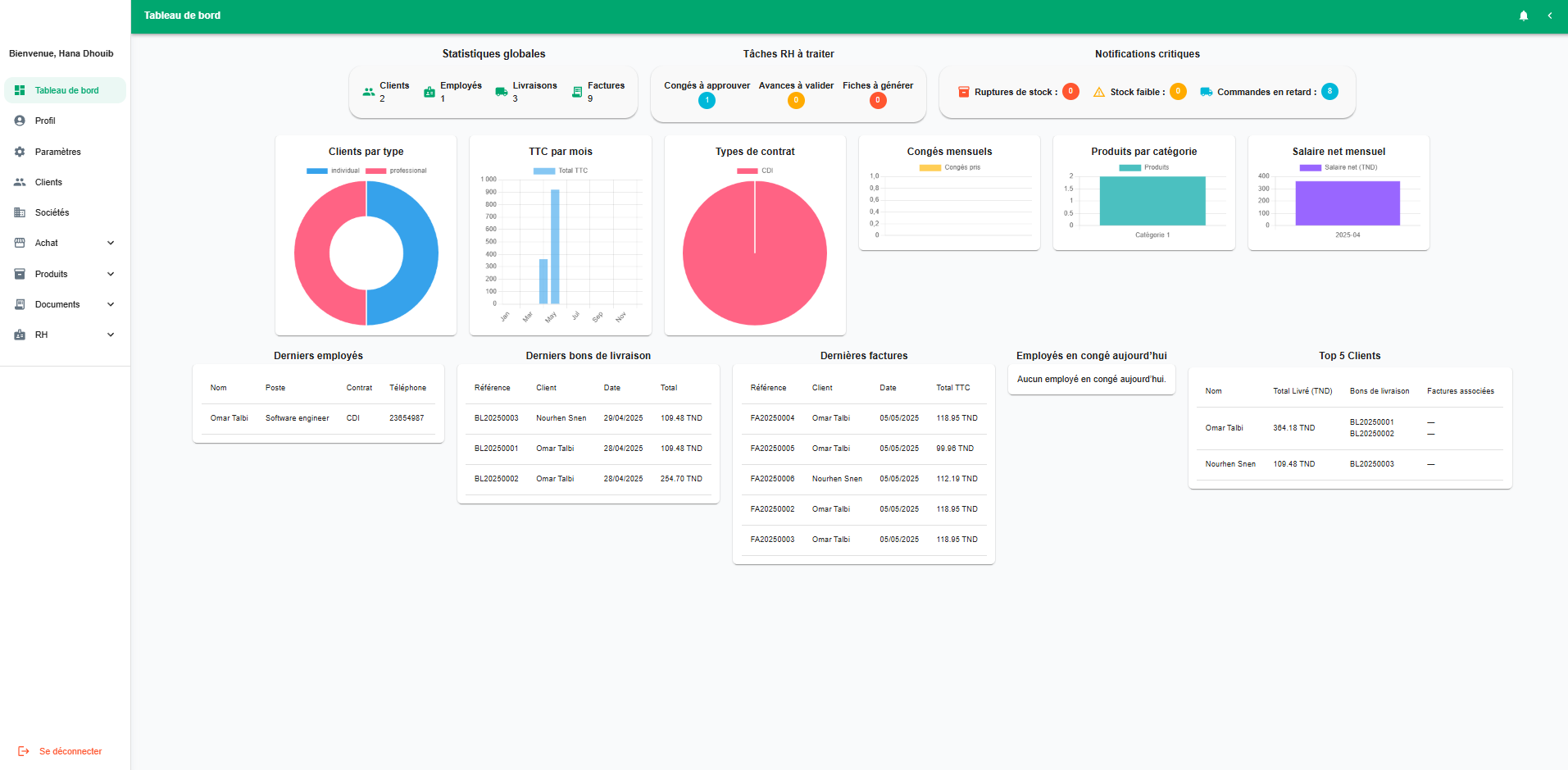The image size is (1568, 770).
Task: Click the logout icon beside Se déconnecter
Action: 24,751
